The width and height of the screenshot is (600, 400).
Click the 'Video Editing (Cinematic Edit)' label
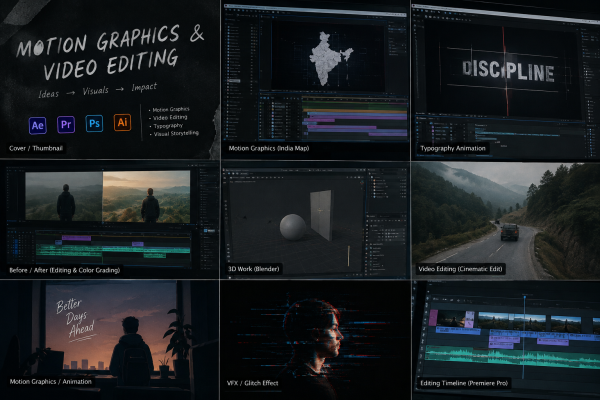click(x=460, y=269)
